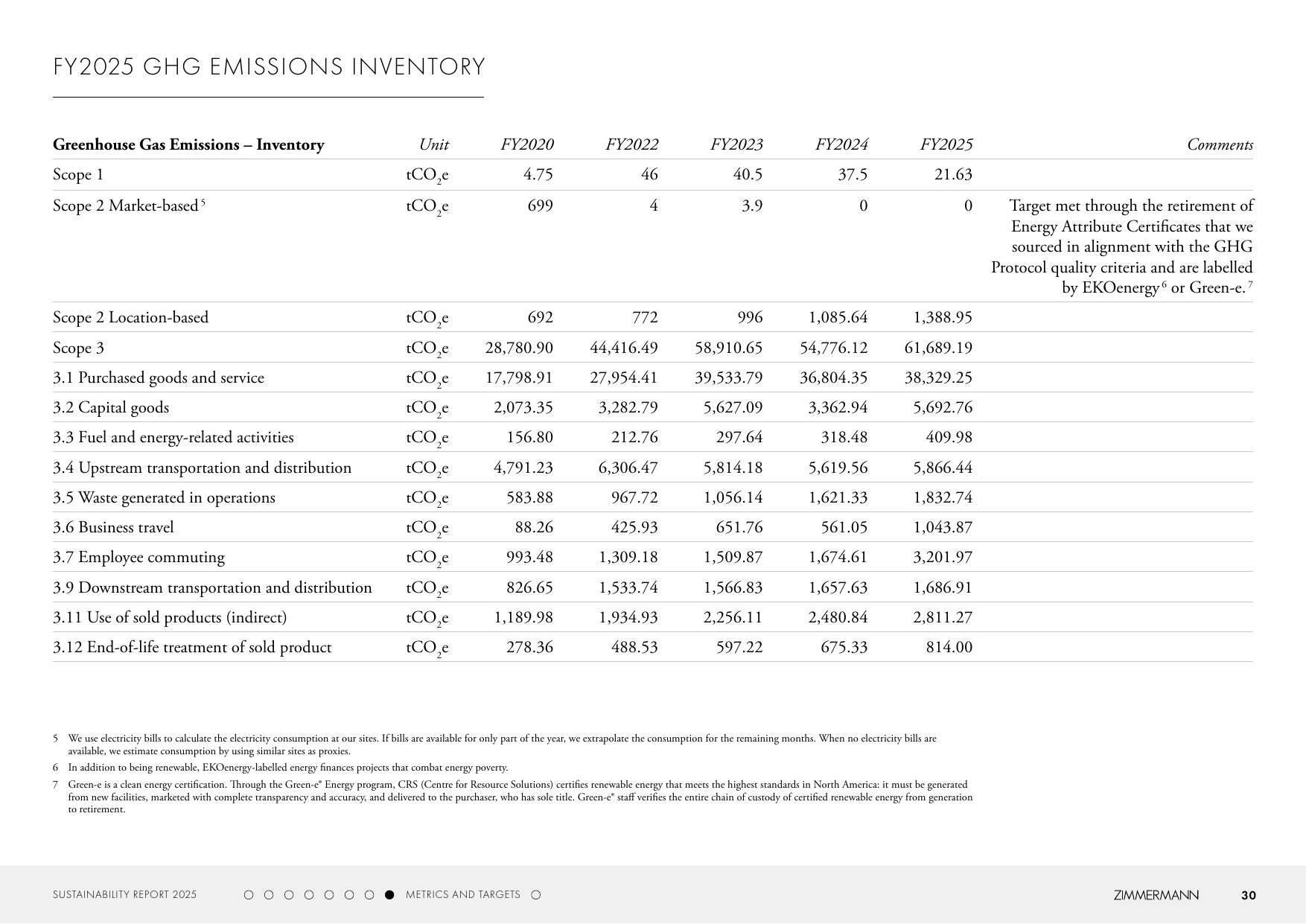Click the FY2023 column header
This screenshot has width=1306, height=924.
pos(737,144)
